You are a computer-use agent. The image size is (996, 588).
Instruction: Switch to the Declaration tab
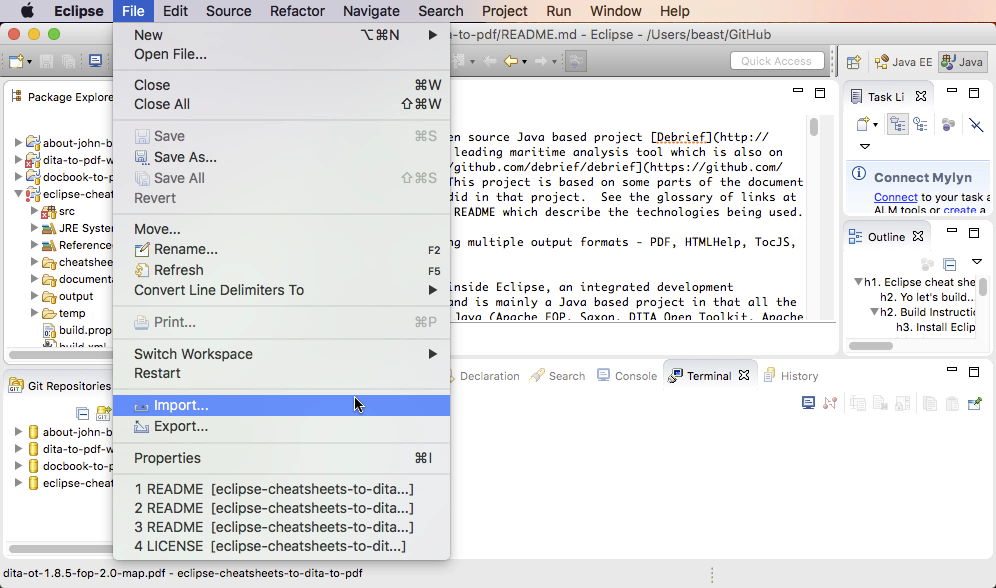tap(487, 376)
